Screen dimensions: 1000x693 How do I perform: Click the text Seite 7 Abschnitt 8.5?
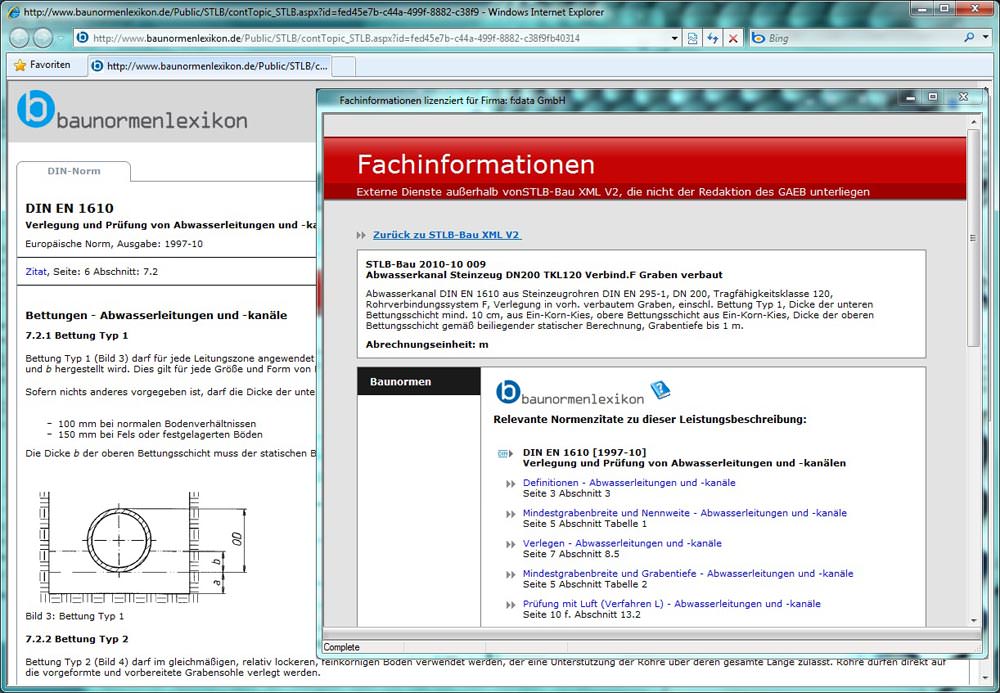[571, 554]
